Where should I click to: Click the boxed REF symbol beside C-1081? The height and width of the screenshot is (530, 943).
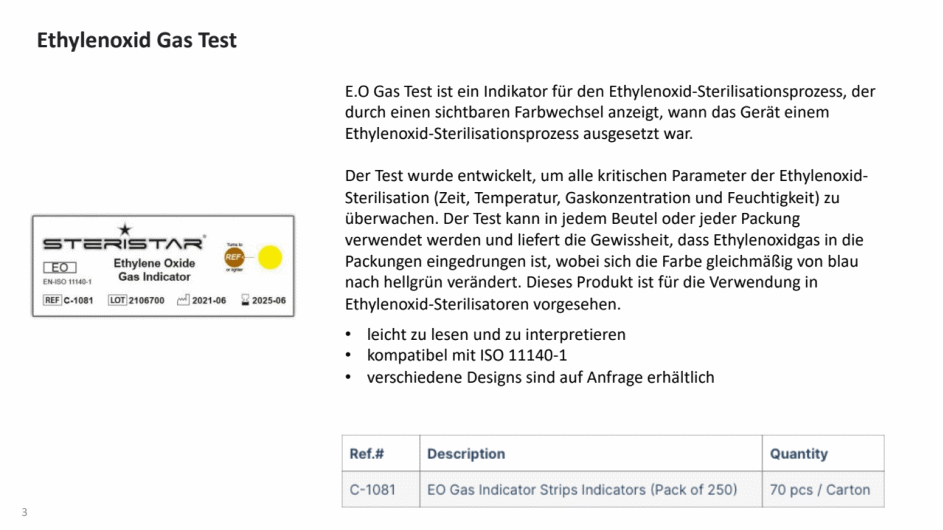[x=52, y=300]
